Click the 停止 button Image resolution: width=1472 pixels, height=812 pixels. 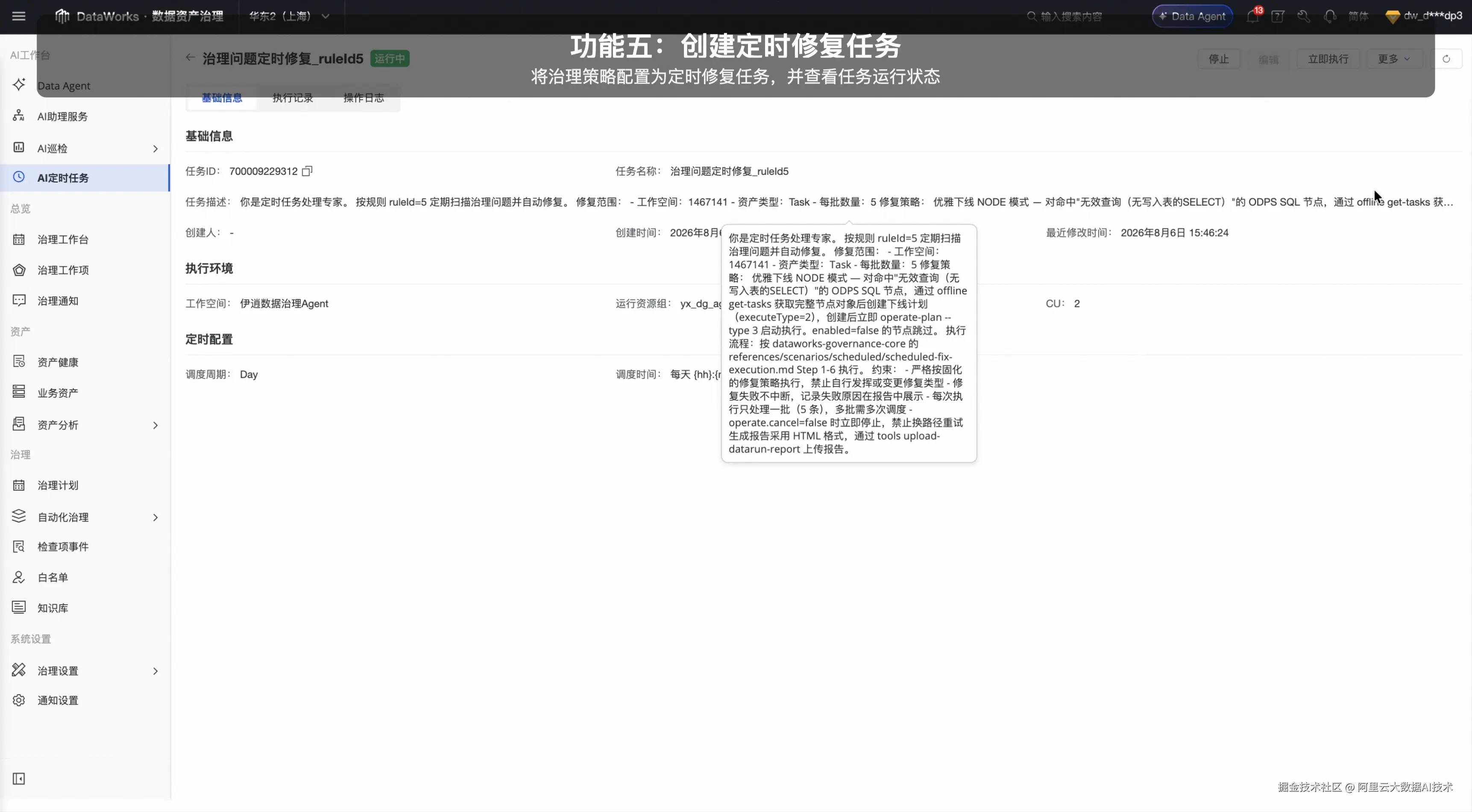click(x=1218, y=59)
